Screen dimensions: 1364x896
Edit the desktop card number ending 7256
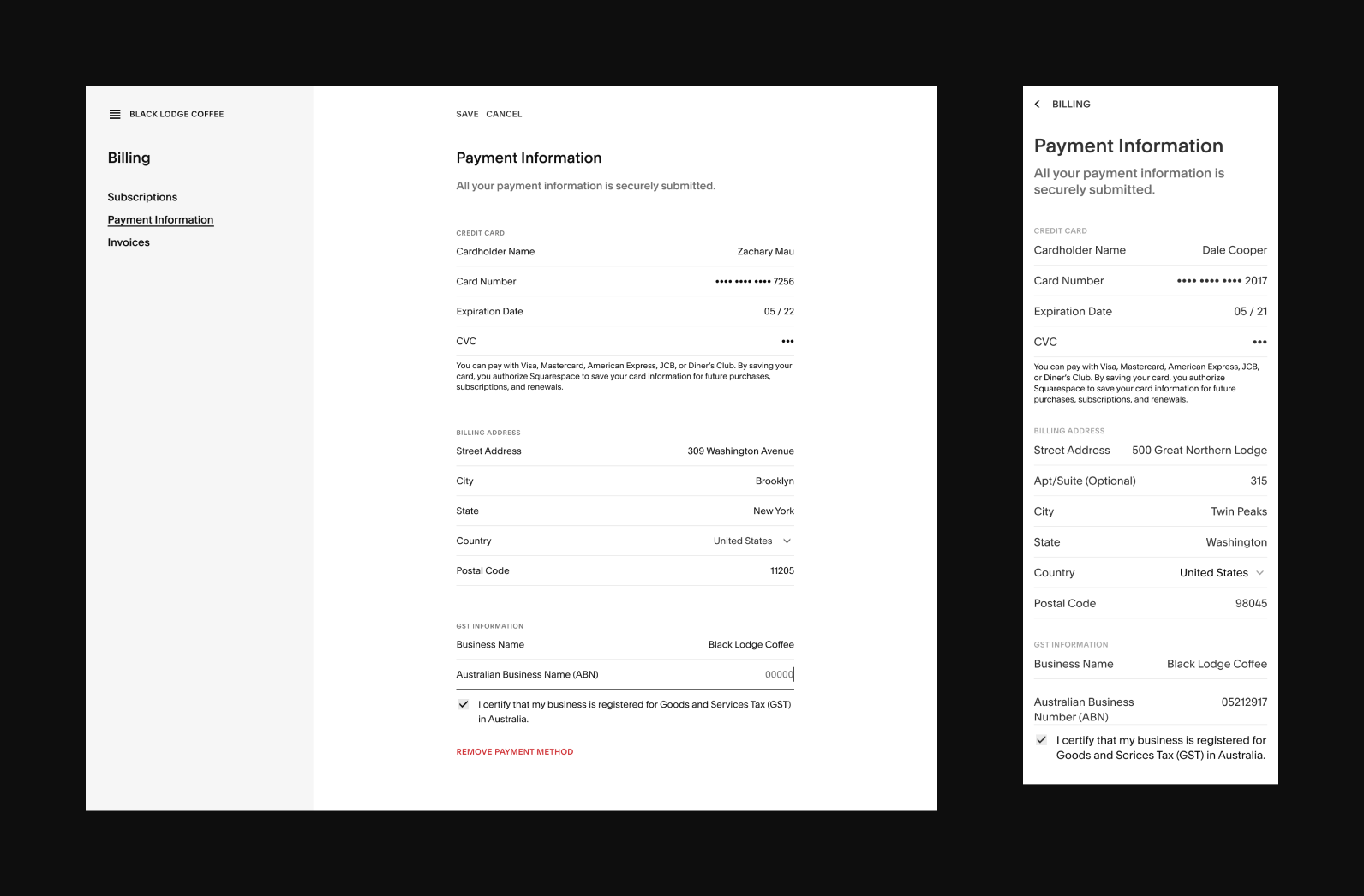(625, 281)
